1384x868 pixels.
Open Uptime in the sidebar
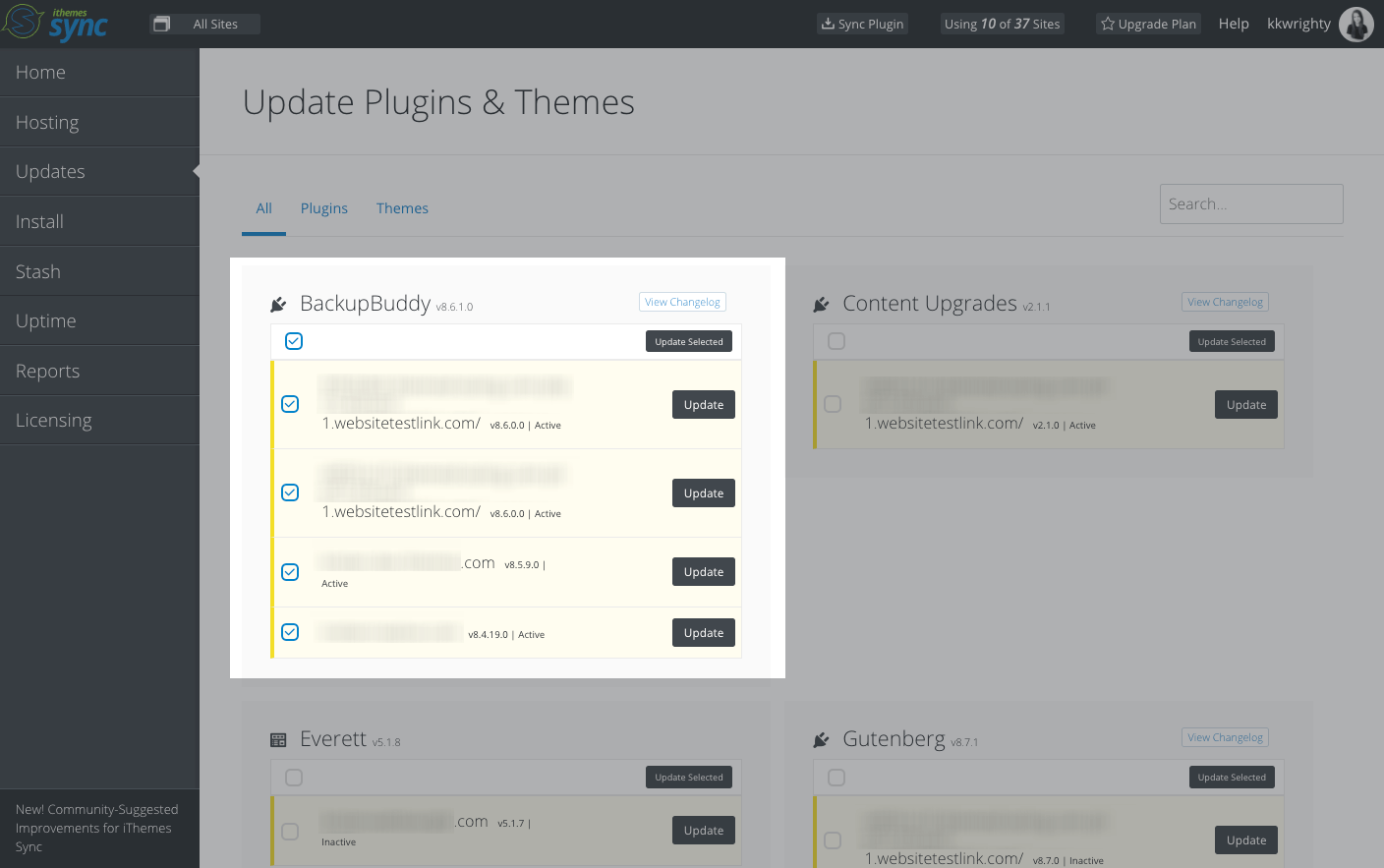tap(99, 320)
